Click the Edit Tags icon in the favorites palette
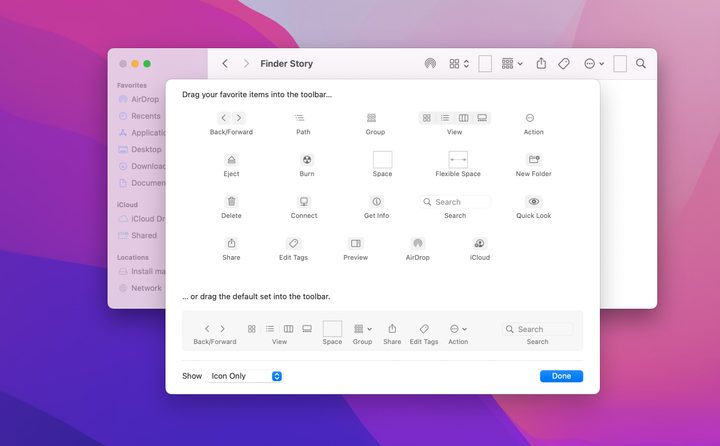Screen dimensions: 720x446 click(x=293, y=243)
